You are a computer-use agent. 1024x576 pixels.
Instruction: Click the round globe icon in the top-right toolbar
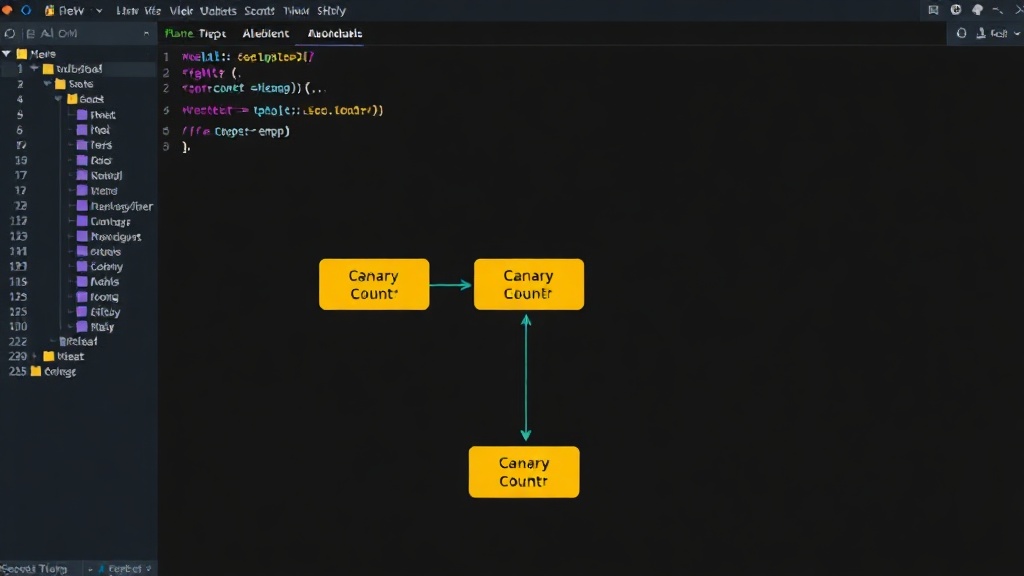955,10
